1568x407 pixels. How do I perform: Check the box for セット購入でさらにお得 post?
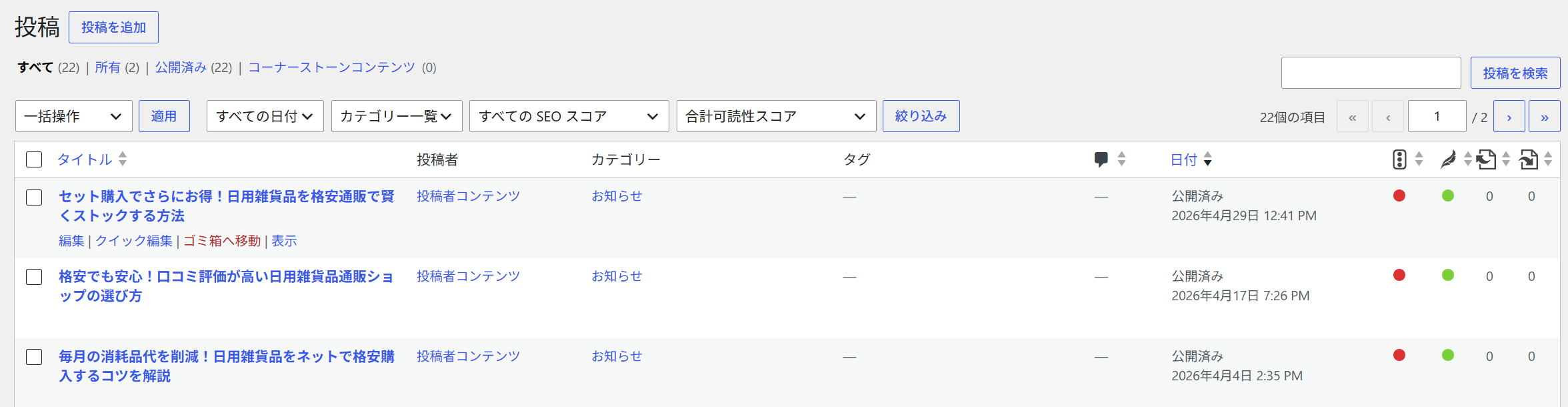pyautogui.click(x=34, y=197)
